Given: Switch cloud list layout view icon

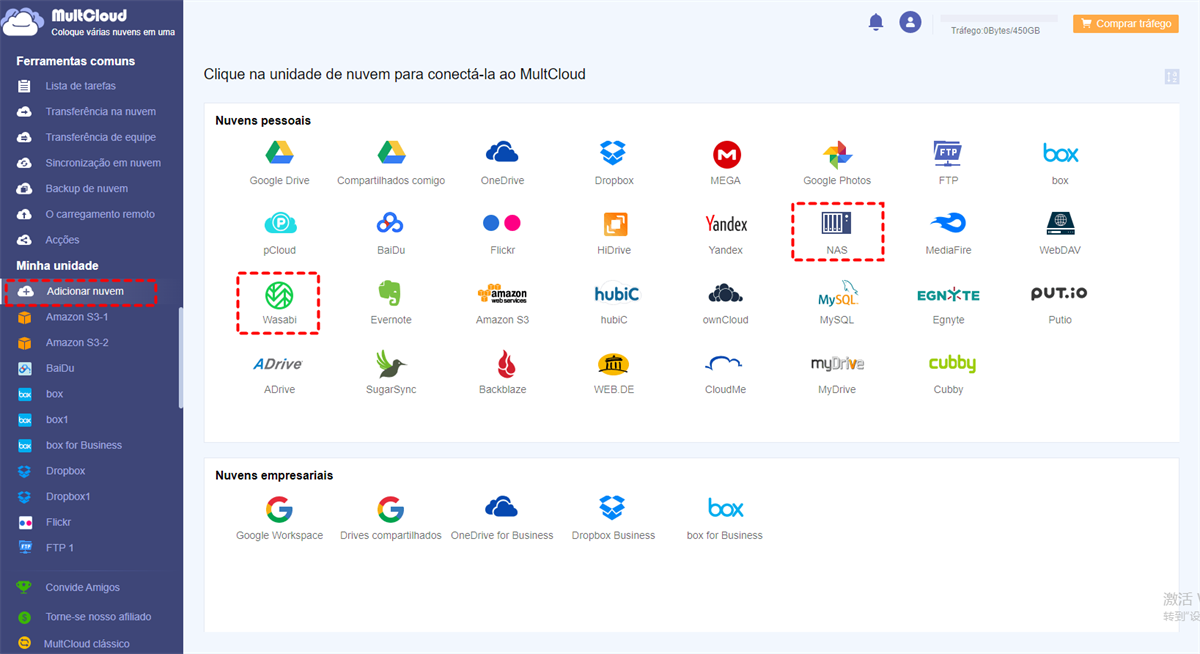Looking at the screenshot, I should pyautogui.click(x=1172, y=77).
